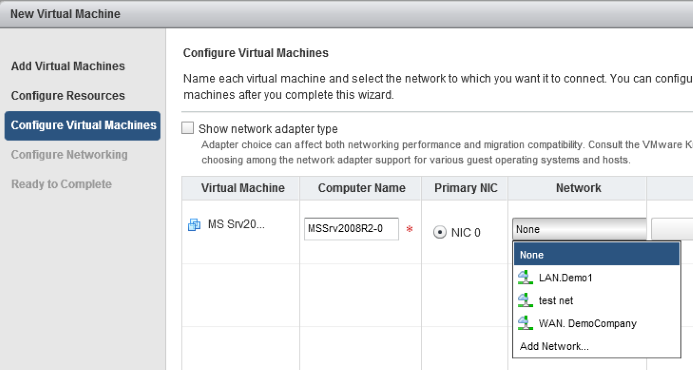Click the test net network icon
The width and height of the screenshot is (693, 370).
[x=525, y=300]
